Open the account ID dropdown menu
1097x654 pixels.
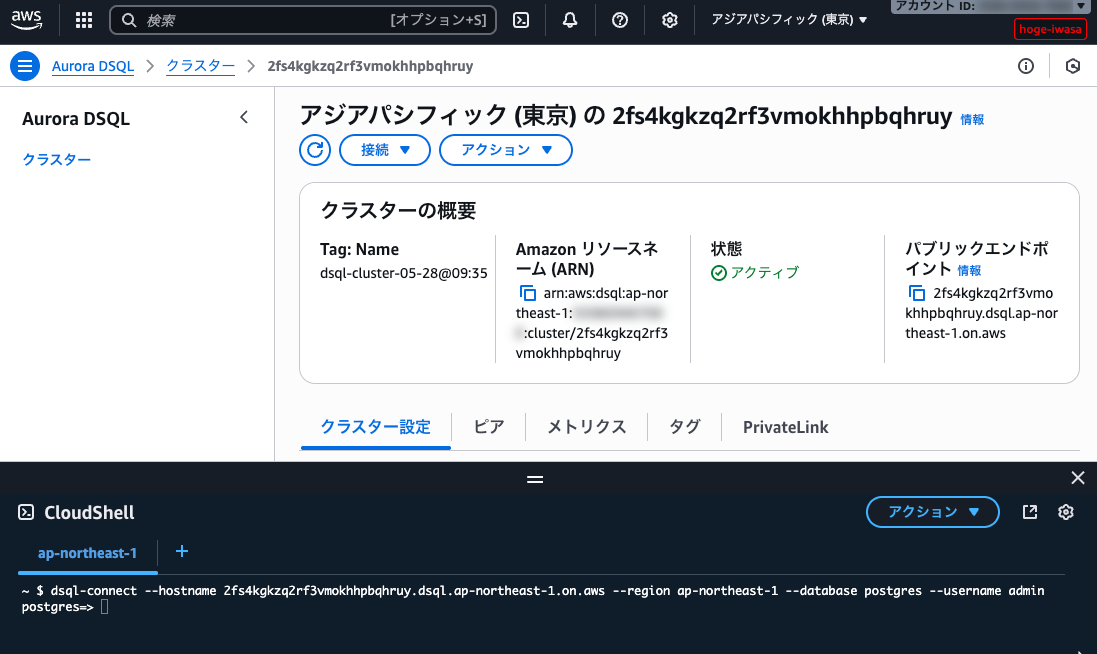pyautogui.click(x=991, y=6)
